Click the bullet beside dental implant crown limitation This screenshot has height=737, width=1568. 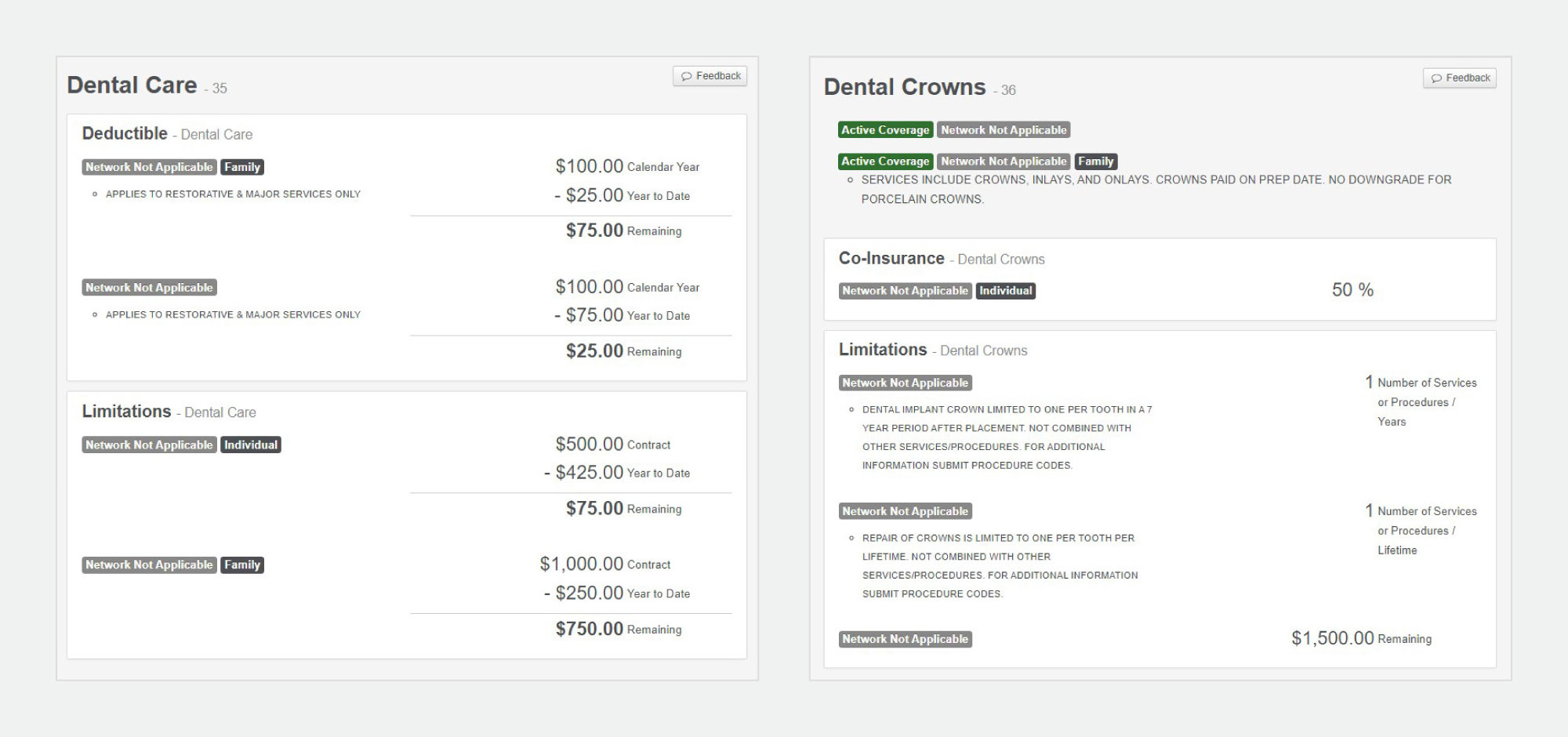851,408
